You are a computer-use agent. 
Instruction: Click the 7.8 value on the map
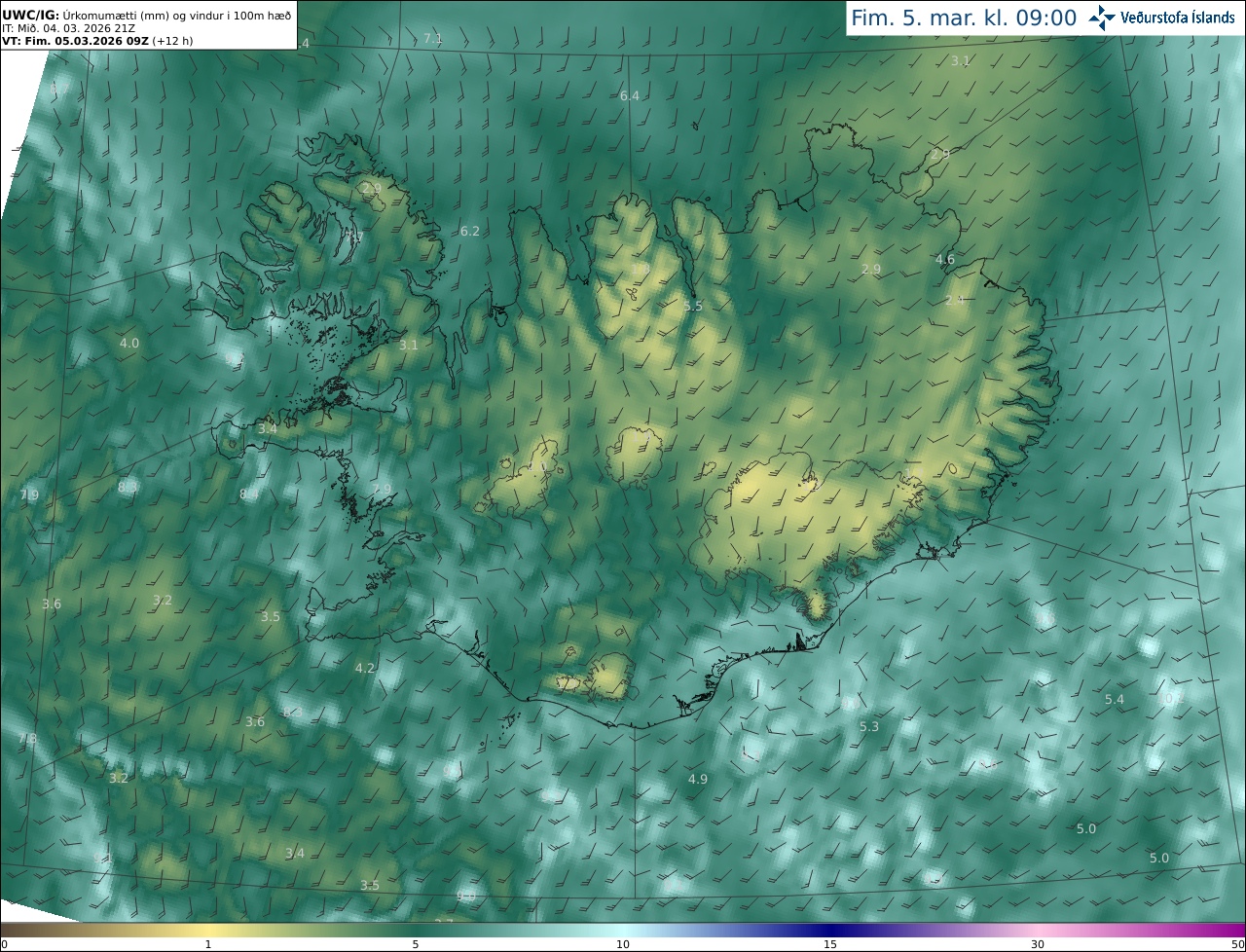(27, 739)
